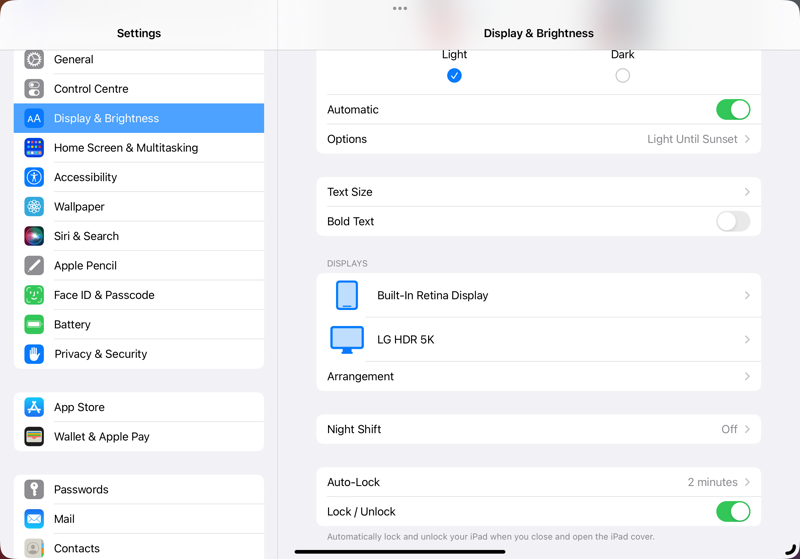Open the Text Size setting
Viewport: 800px width, 559px height.
(x=538, y=192)
